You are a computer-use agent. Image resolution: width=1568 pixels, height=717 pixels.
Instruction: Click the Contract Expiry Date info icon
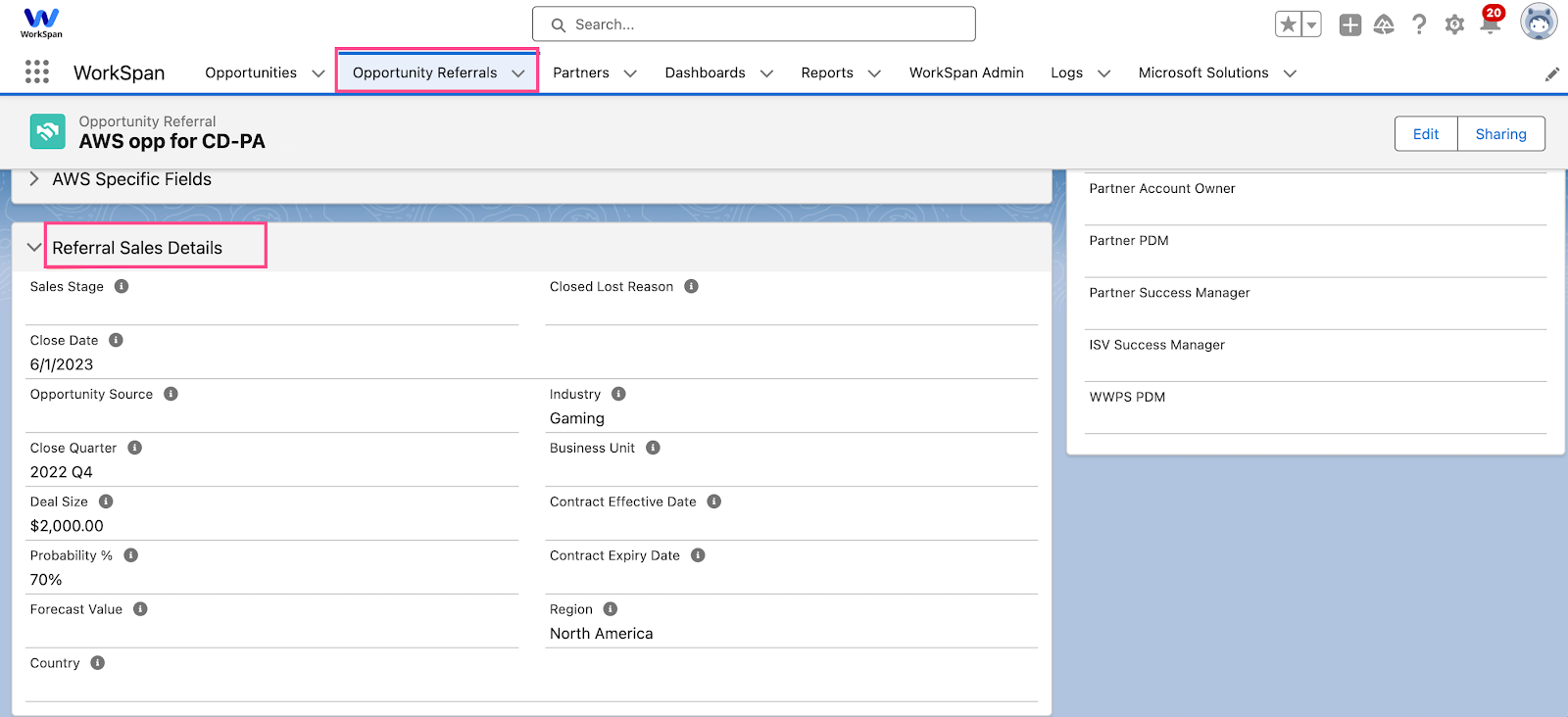click(x=698, y=555)
